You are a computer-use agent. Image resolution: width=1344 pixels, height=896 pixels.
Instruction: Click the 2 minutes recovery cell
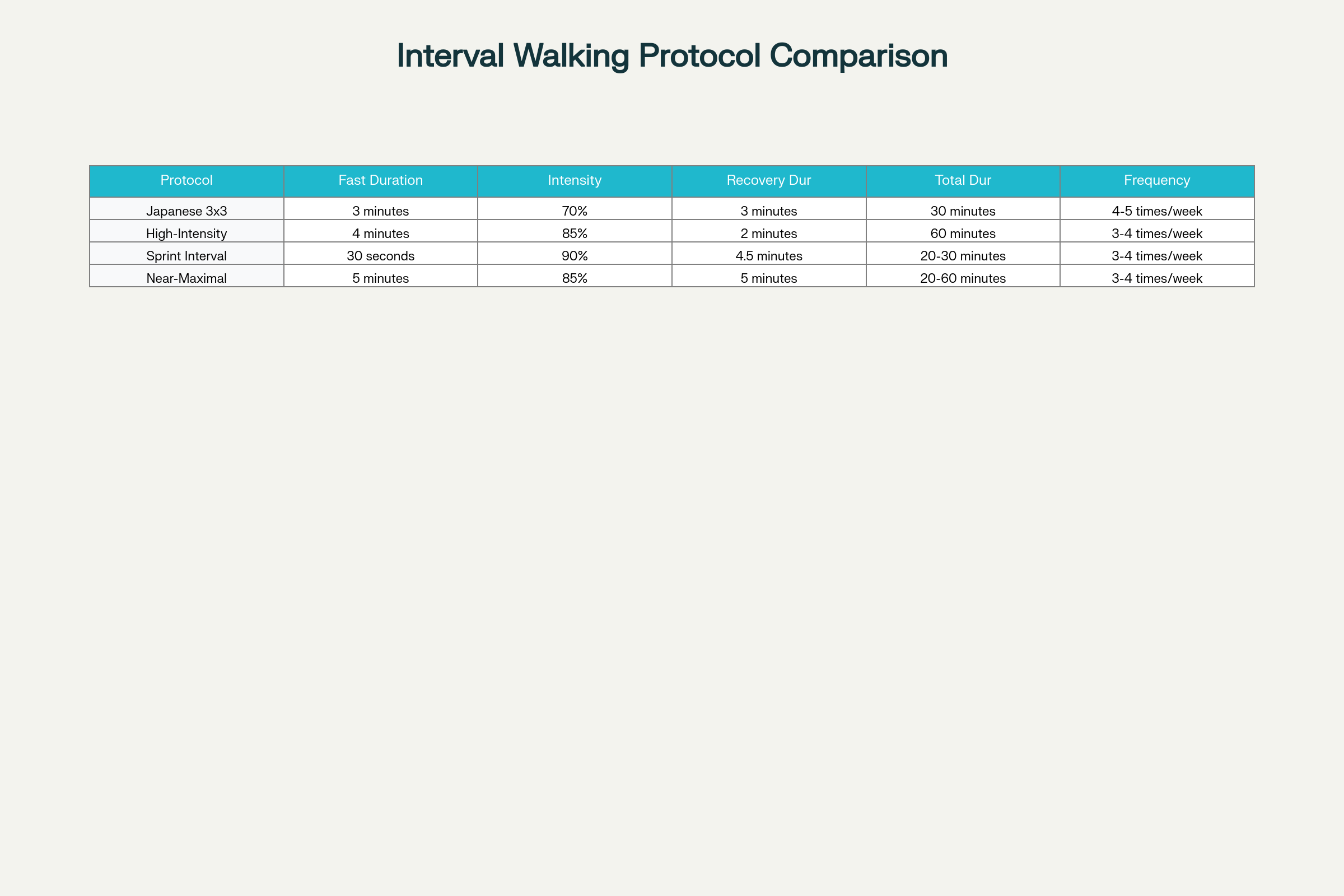768,233
